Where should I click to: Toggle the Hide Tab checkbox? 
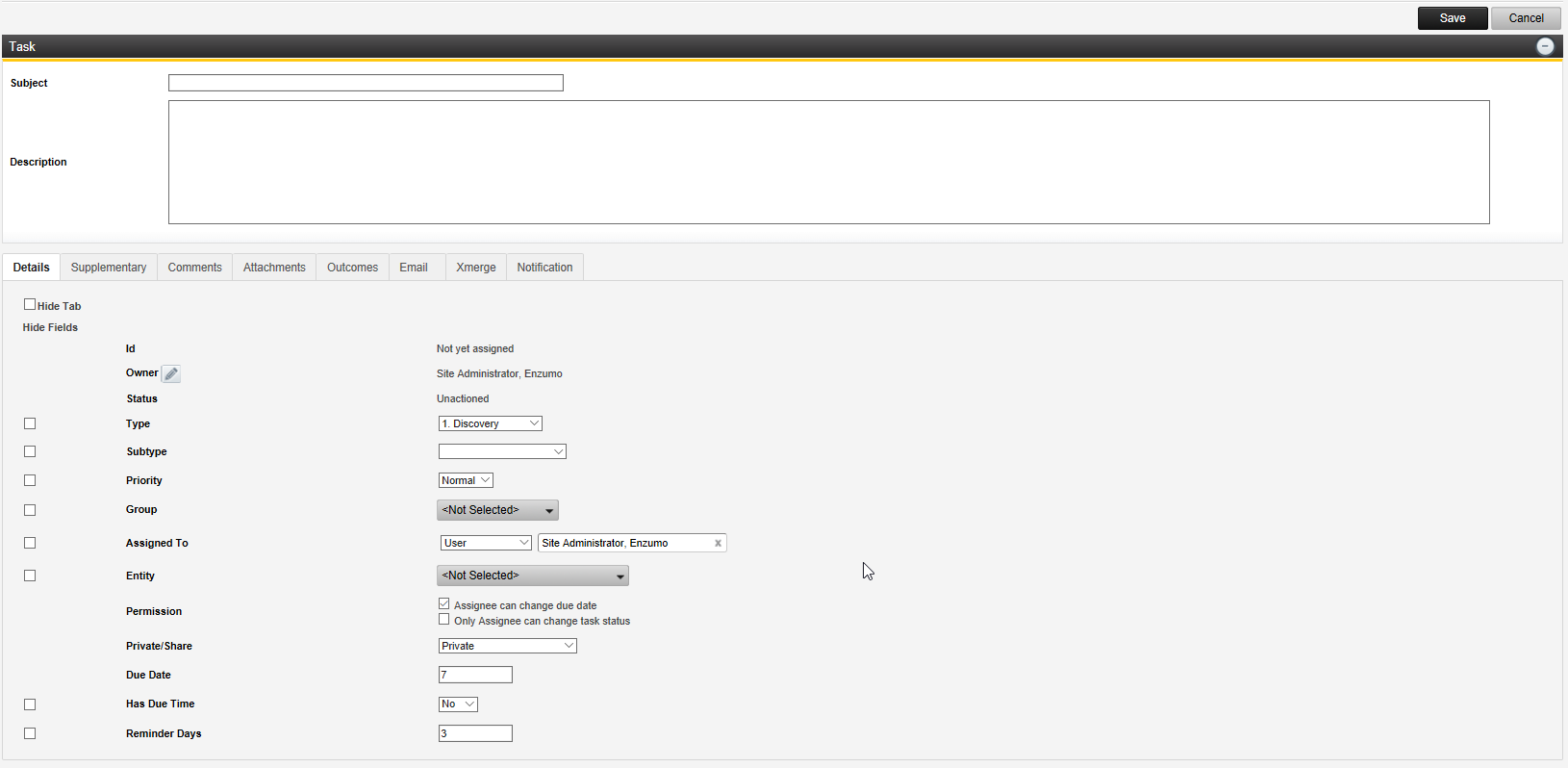[x=30, y=304]
